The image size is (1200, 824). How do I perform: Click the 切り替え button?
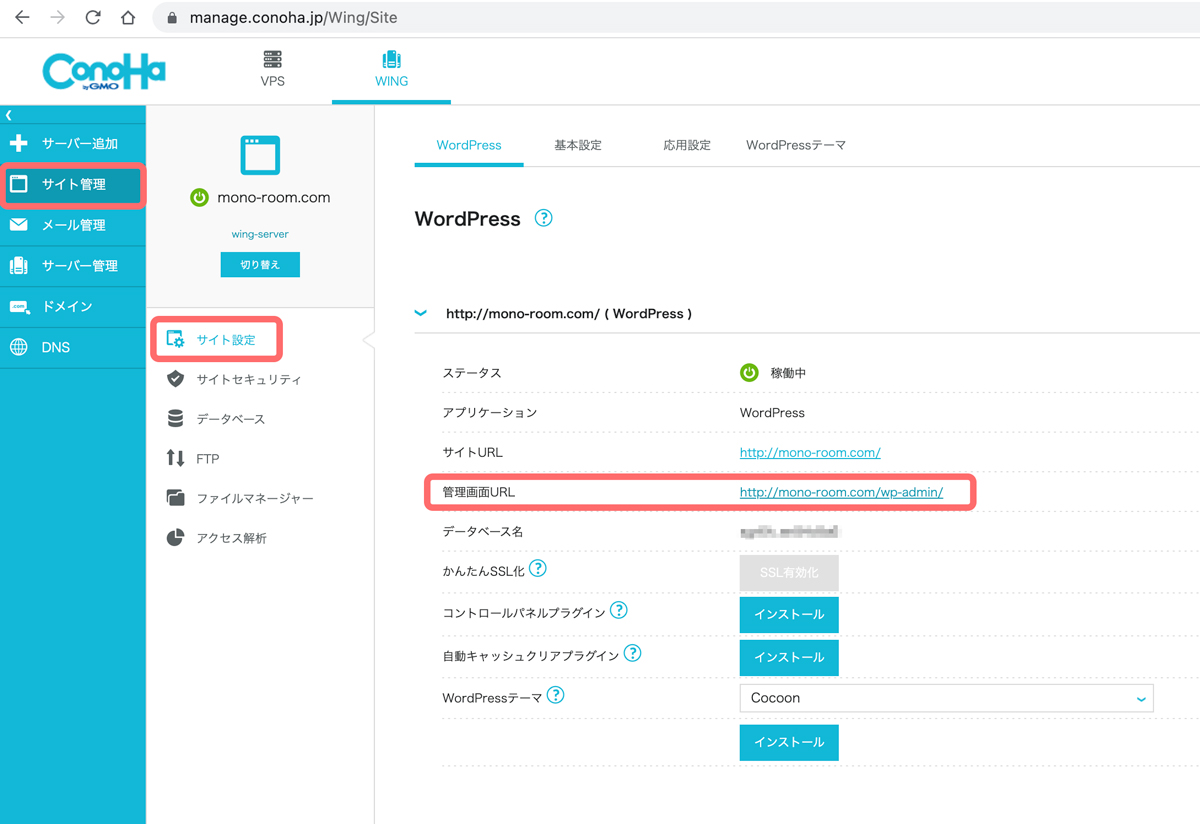260,265
